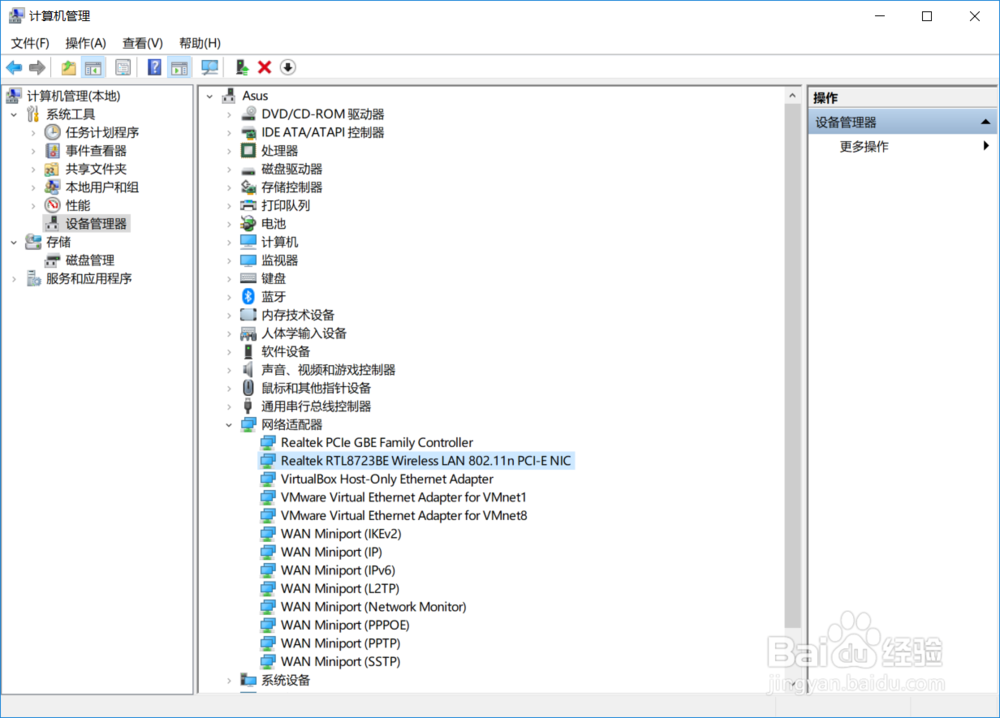Expand the 存储控制器 category

tap(229, 187)
